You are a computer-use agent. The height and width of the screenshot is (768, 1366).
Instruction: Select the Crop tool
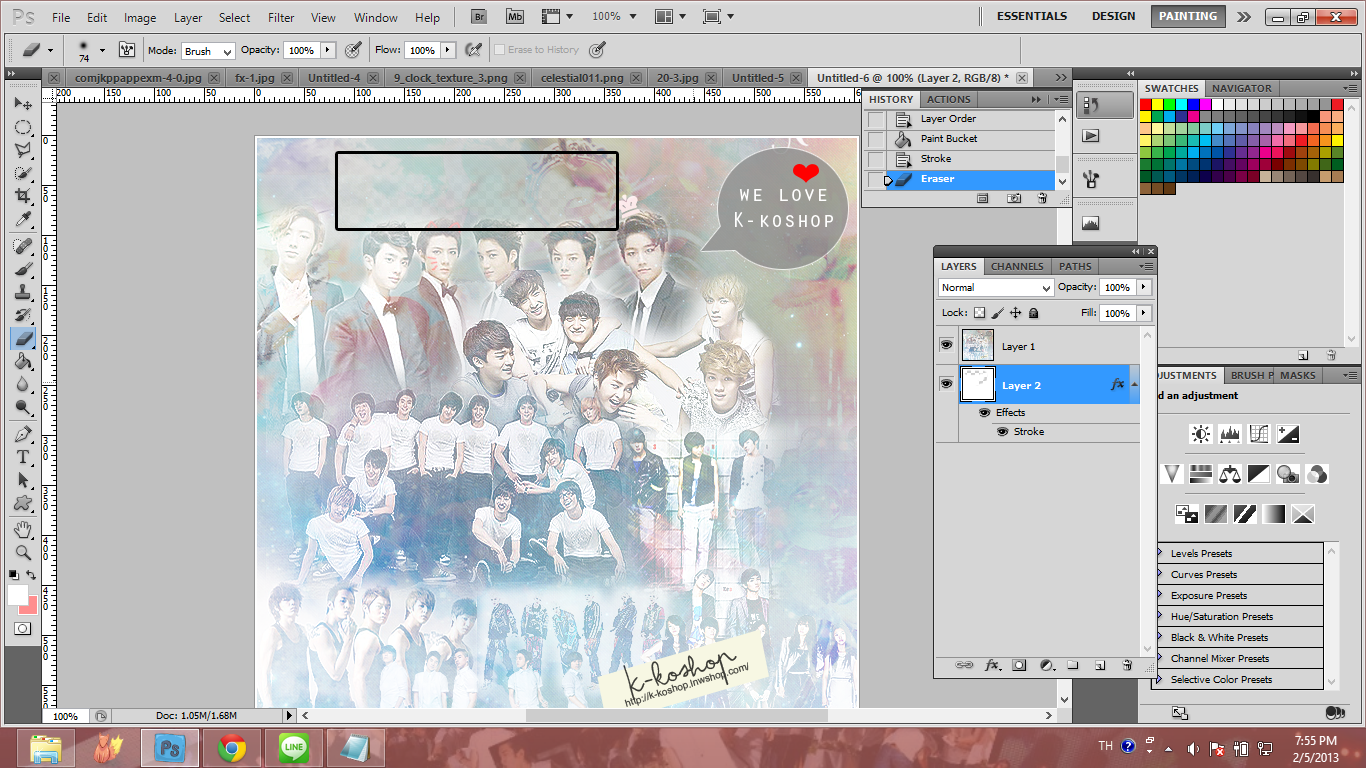pos(22,196)
